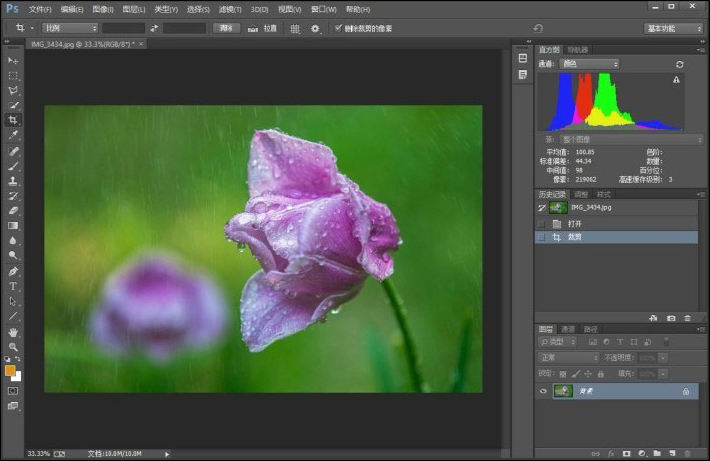Select the Type (T) tool
The width and height of the screenshot is (710, 461).
click(13, 286)
